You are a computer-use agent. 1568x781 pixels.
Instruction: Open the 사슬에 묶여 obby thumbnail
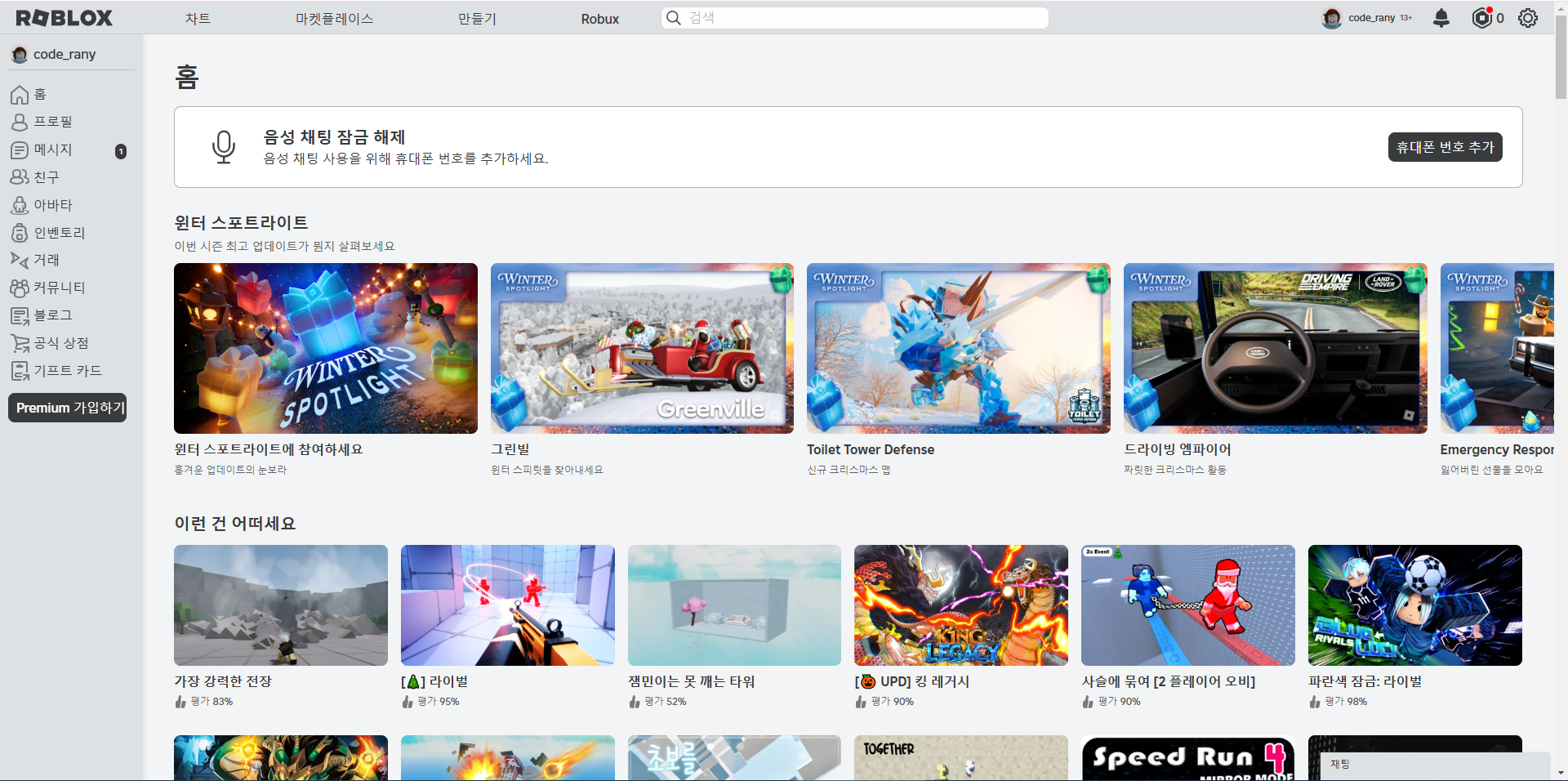tap(1188, 605)
